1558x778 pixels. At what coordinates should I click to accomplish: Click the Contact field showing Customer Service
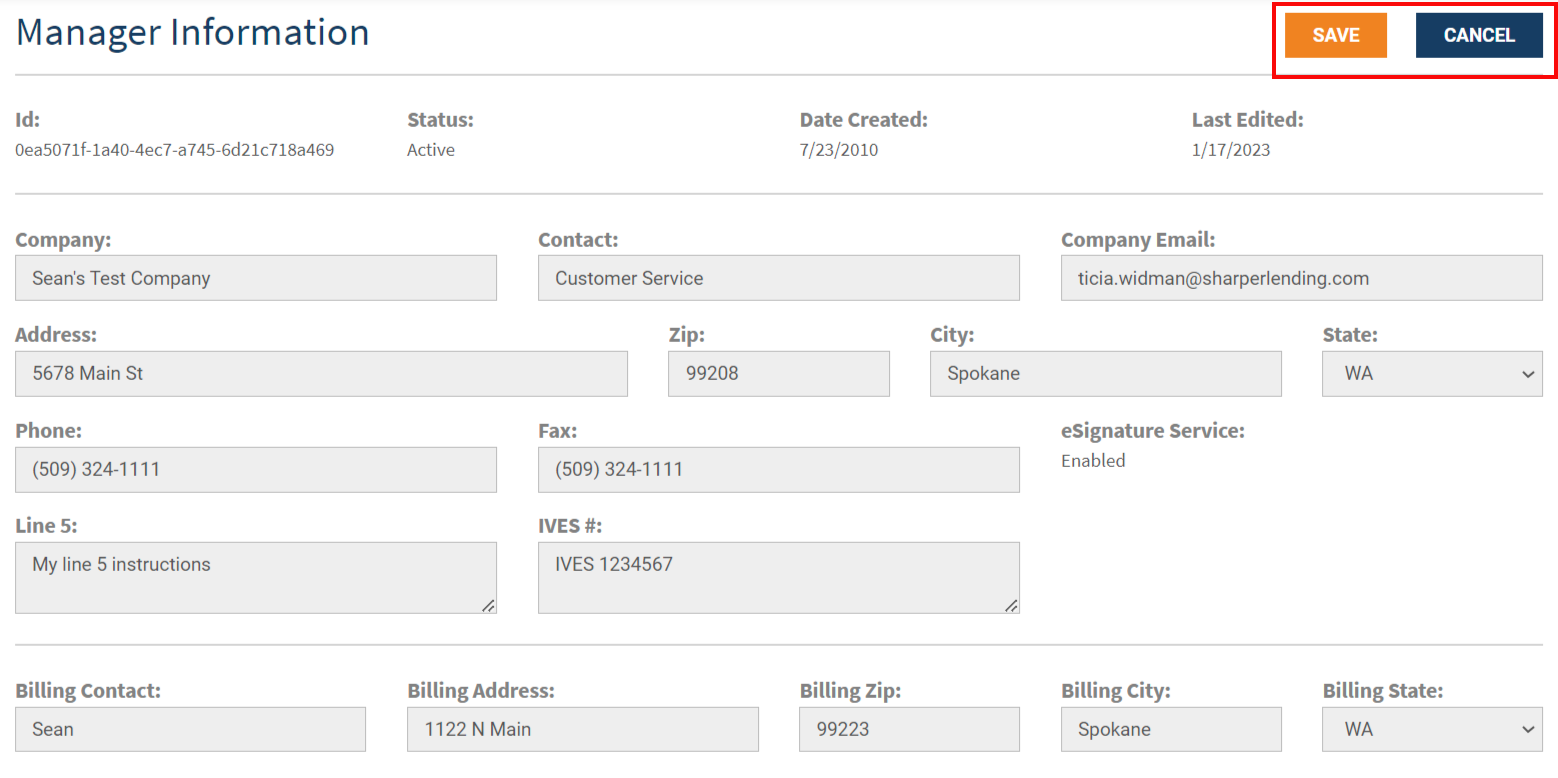[779, 278]
